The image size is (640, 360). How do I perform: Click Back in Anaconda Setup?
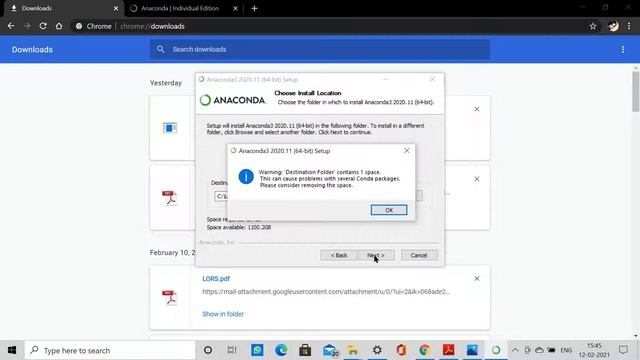tap(339, 255)
